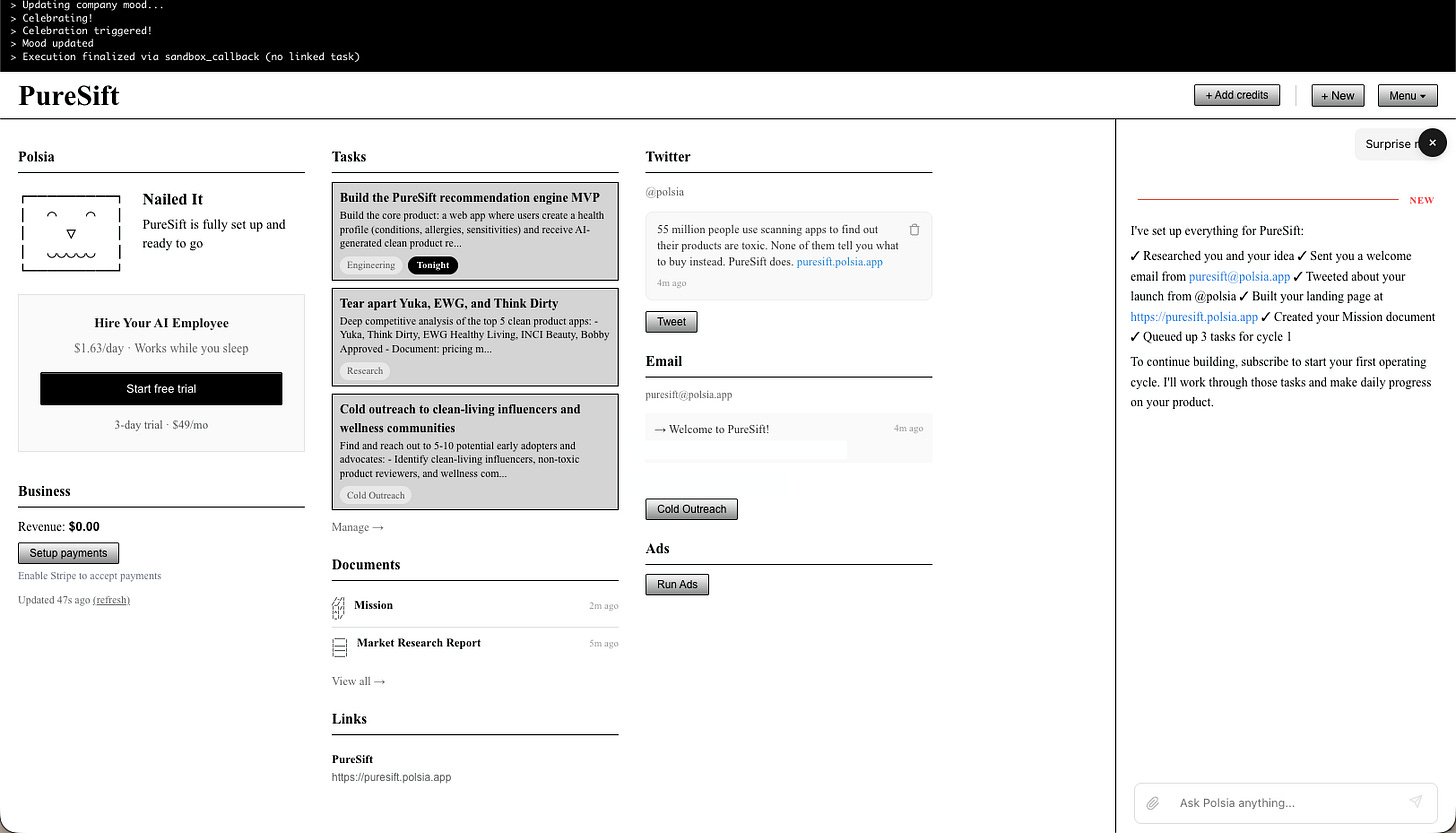Open the Menu dropdown
The width and height of the screenshot is (1456, 833).
1407,96
